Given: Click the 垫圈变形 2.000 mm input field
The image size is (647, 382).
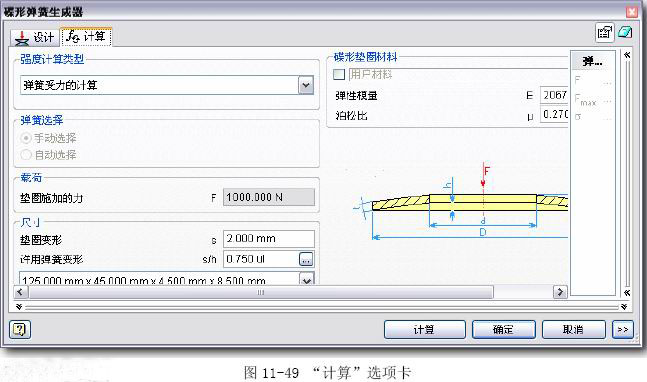Looking at the screenshot, I should (x=269, y=239).
